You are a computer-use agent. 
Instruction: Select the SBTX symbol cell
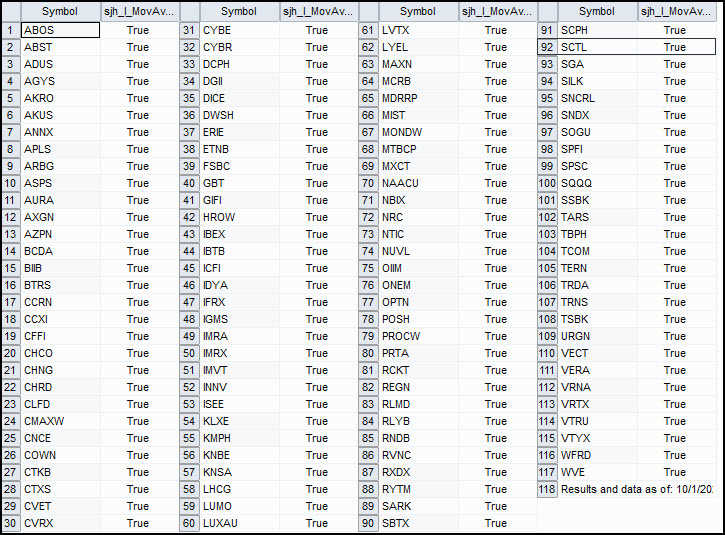(x=418, y=523)
